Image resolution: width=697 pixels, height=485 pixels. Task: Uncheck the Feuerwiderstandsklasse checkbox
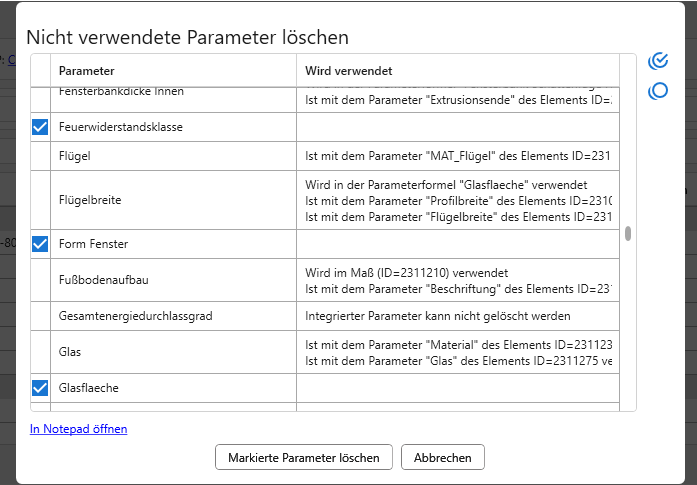[x=40, y=127]
